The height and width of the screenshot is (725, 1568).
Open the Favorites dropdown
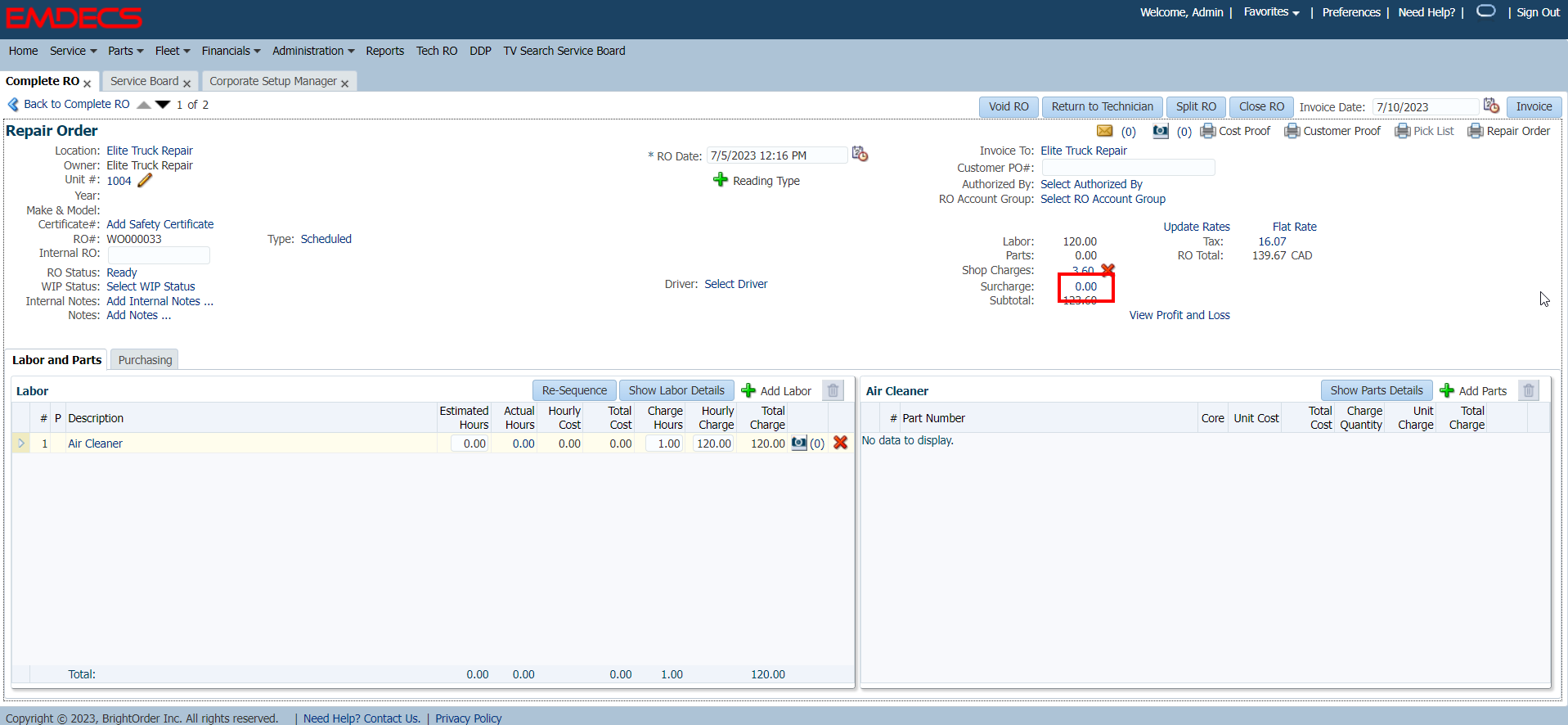[x=1271, y=12]
